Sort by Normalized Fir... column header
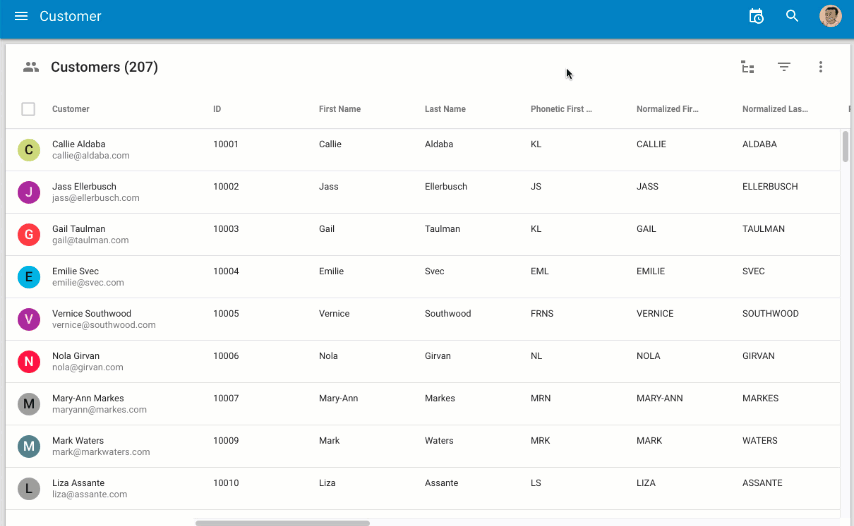The image size is (854, 526). coord(667,109)
